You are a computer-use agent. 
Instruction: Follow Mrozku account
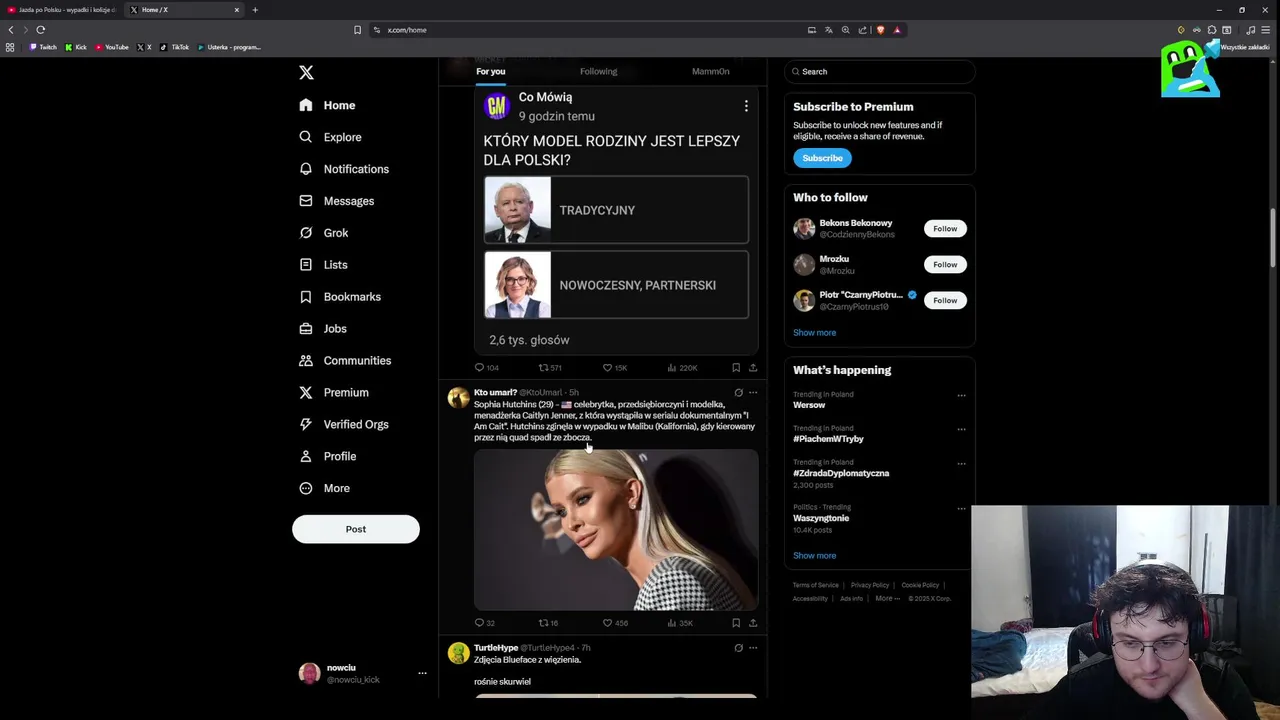[945, 265]
